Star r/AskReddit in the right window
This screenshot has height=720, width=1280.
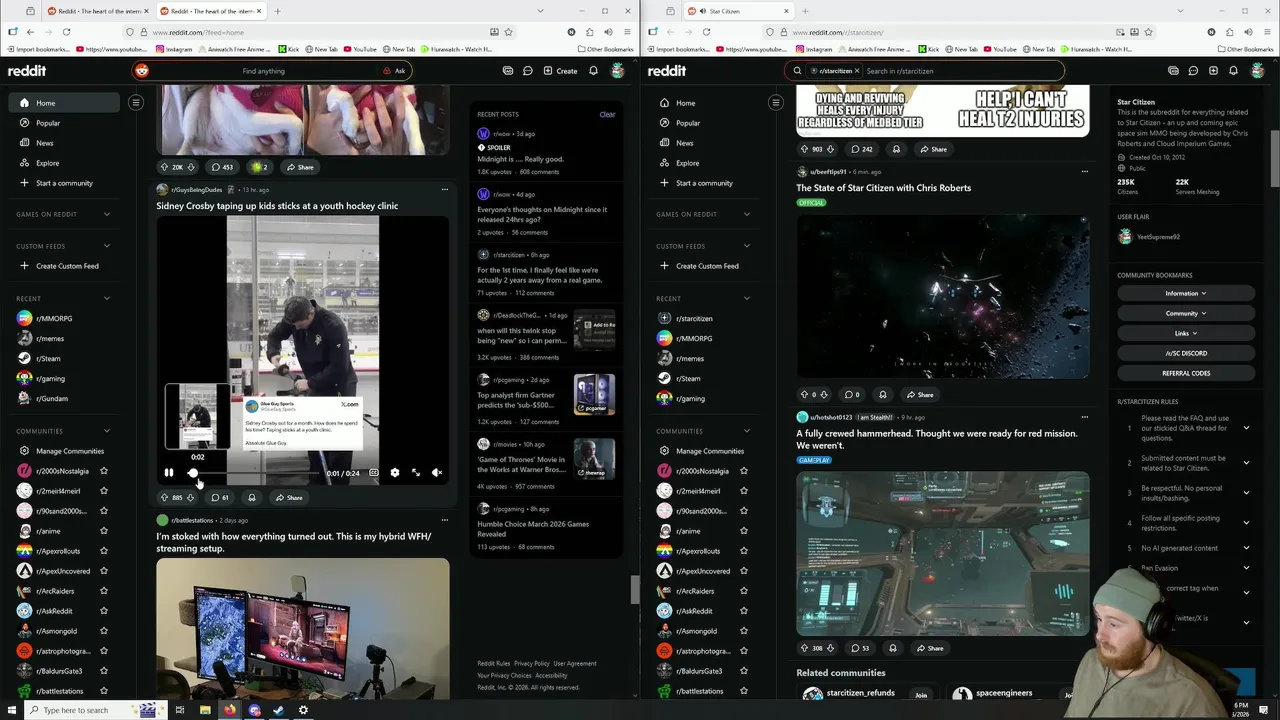coord(743,611)
